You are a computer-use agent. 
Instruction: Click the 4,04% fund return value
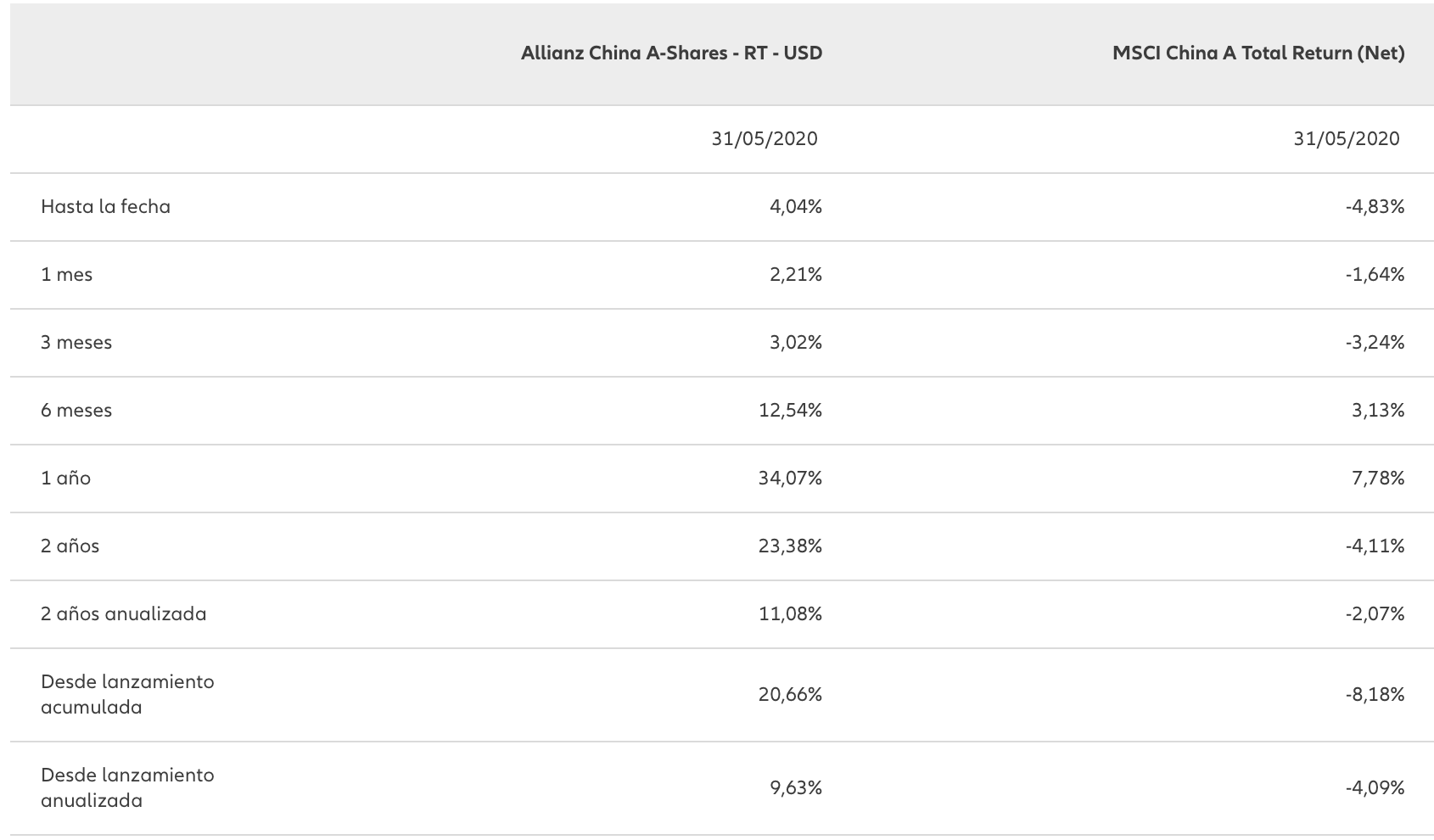pos(795,207)
